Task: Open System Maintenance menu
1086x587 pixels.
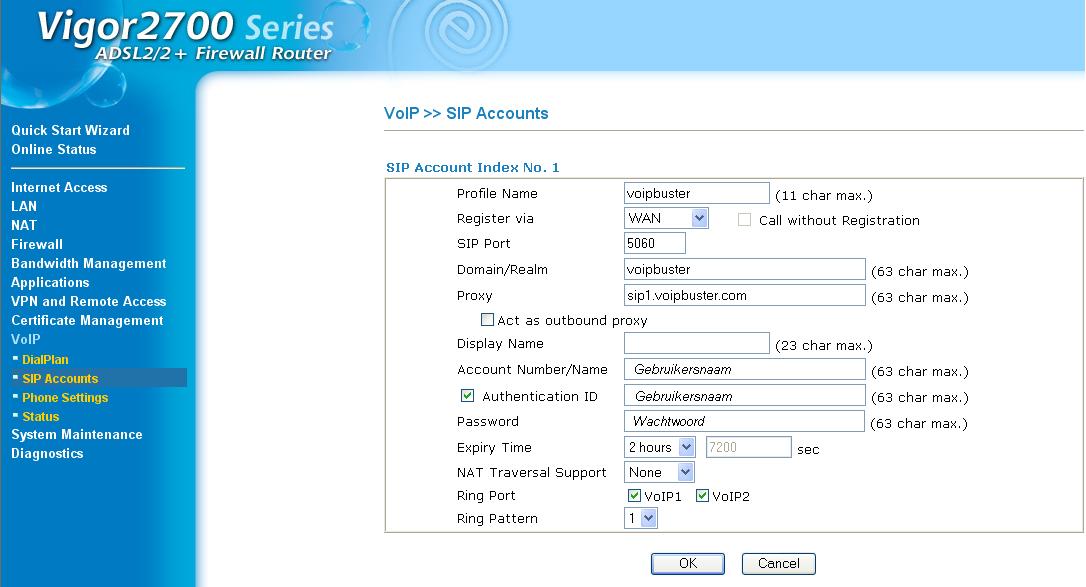Action: coord(77,435)
